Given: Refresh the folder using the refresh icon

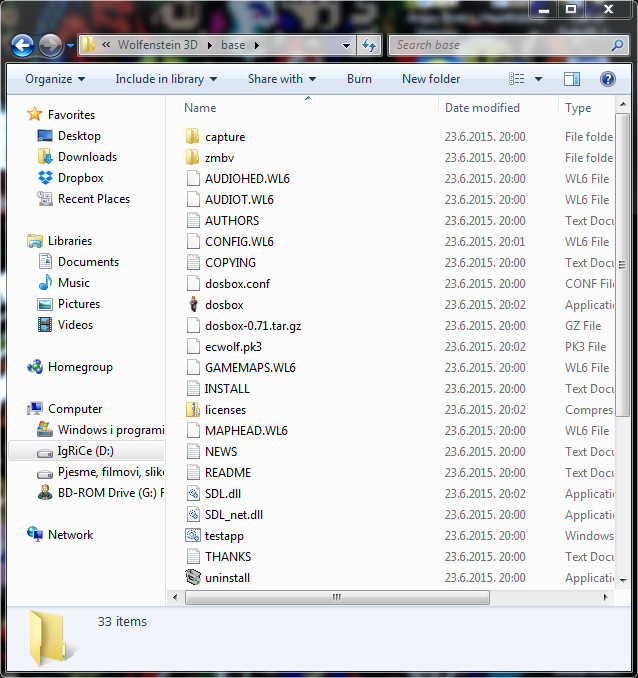Looking at the screenshot, I should (369, 45).
